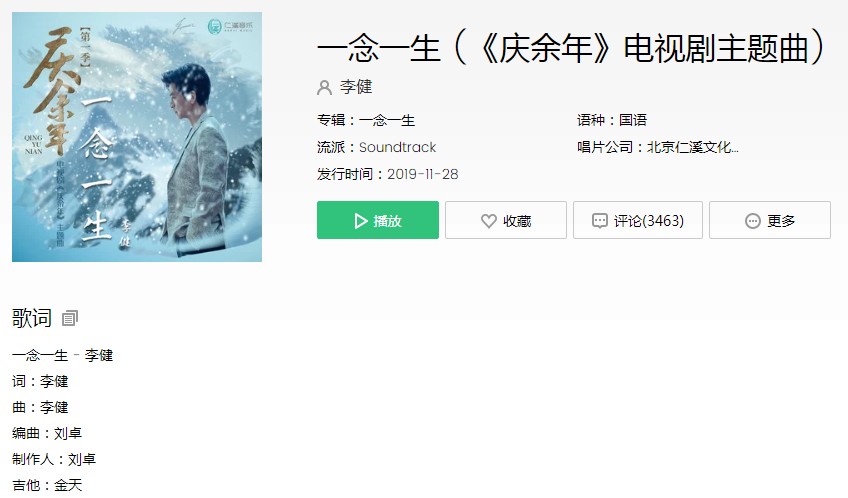Screen dimensions: 848x498
Task: Open comments via the speech bubble icon
Action: 599,221
